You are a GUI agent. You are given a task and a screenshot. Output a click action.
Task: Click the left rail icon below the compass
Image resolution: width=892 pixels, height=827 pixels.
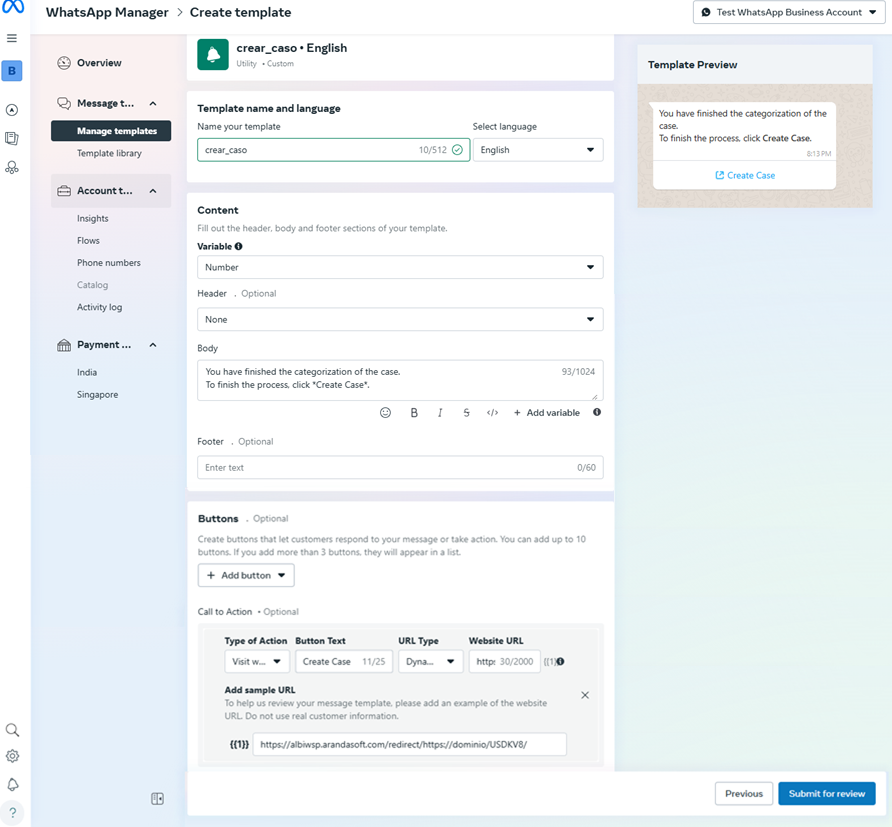coord(12,138)
